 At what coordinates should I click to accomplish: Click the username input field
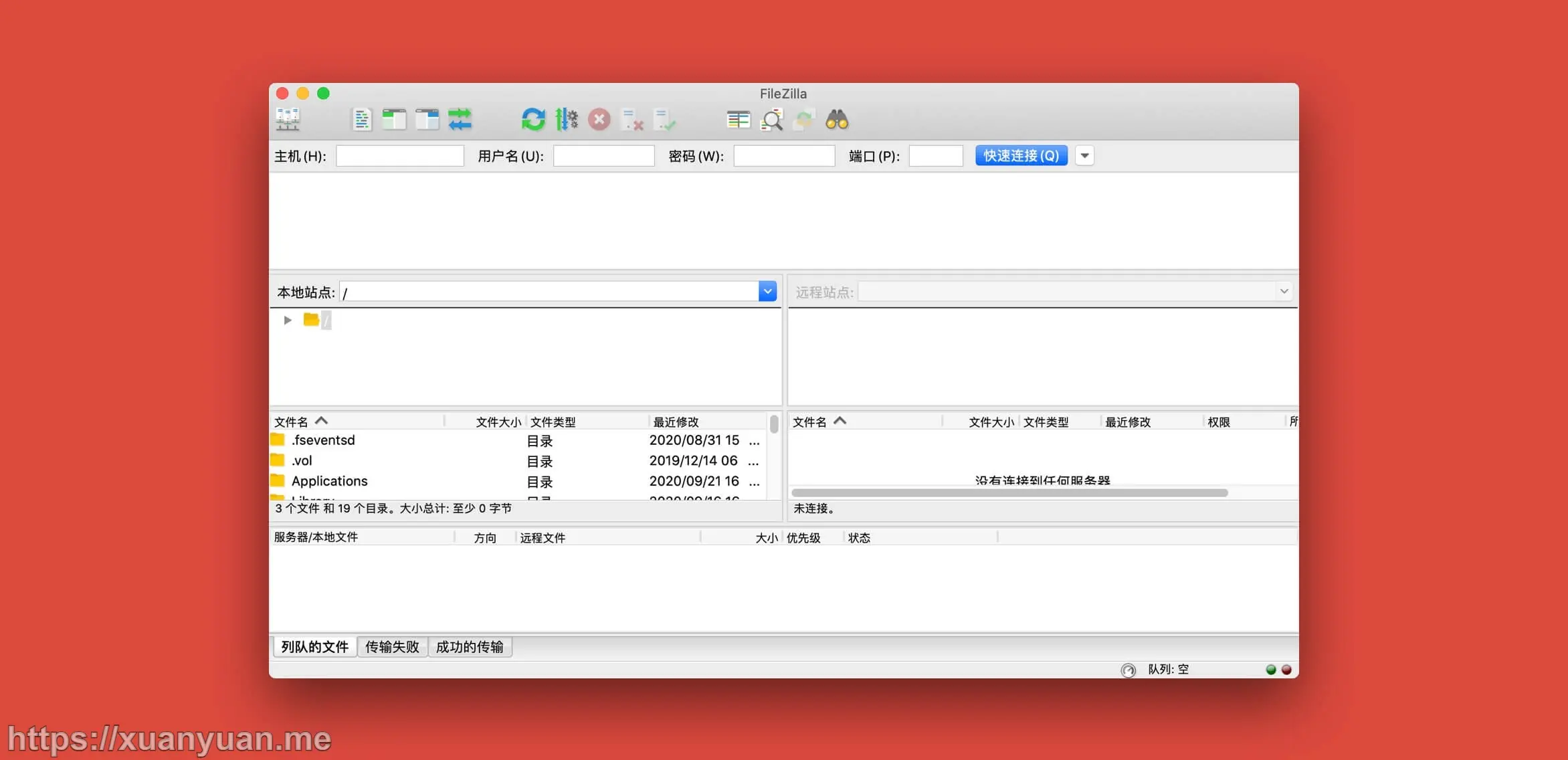tap(604, 156)
